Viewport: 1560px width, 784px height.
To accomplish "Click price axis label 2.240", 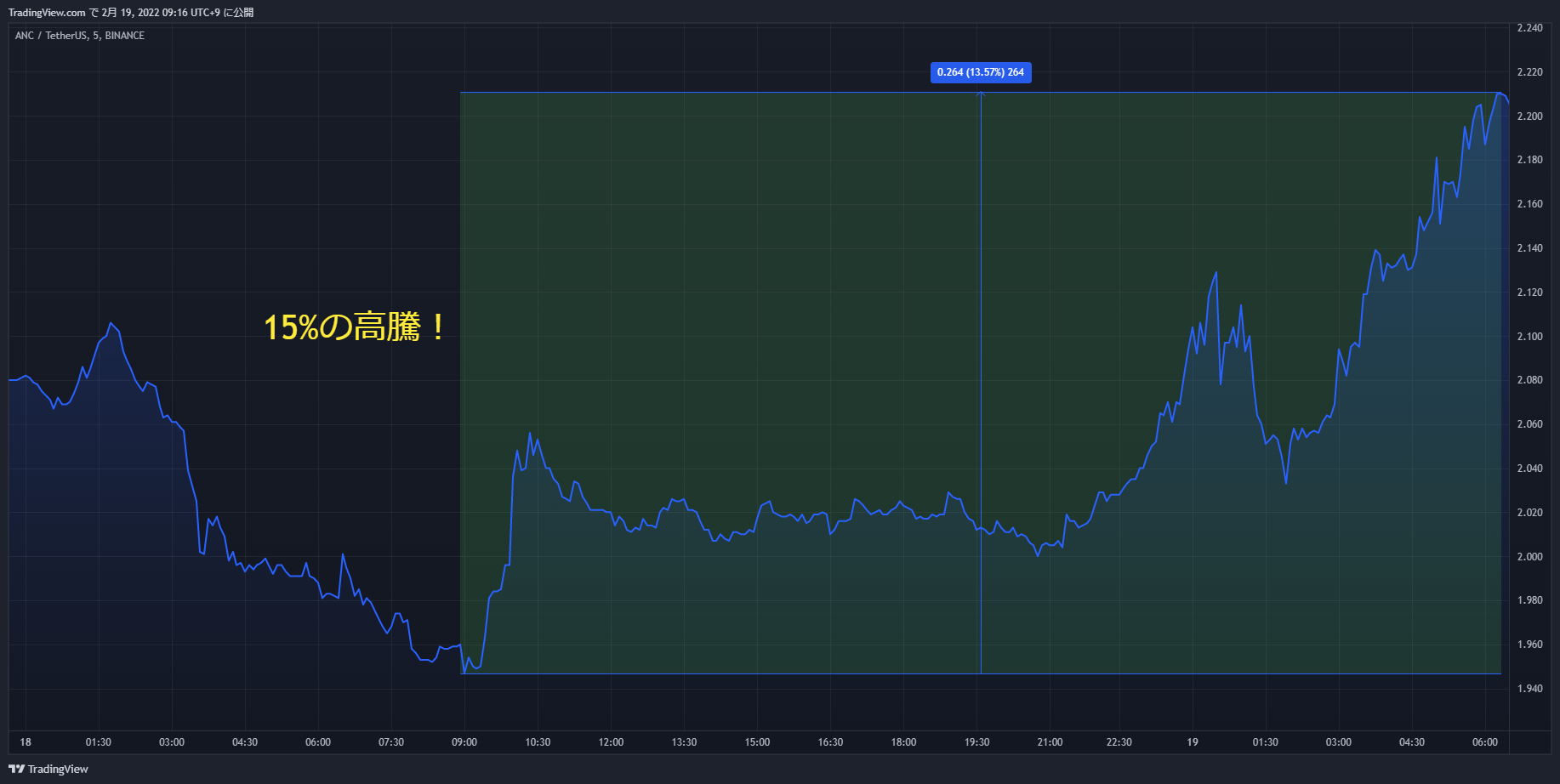I will 1529,28.
